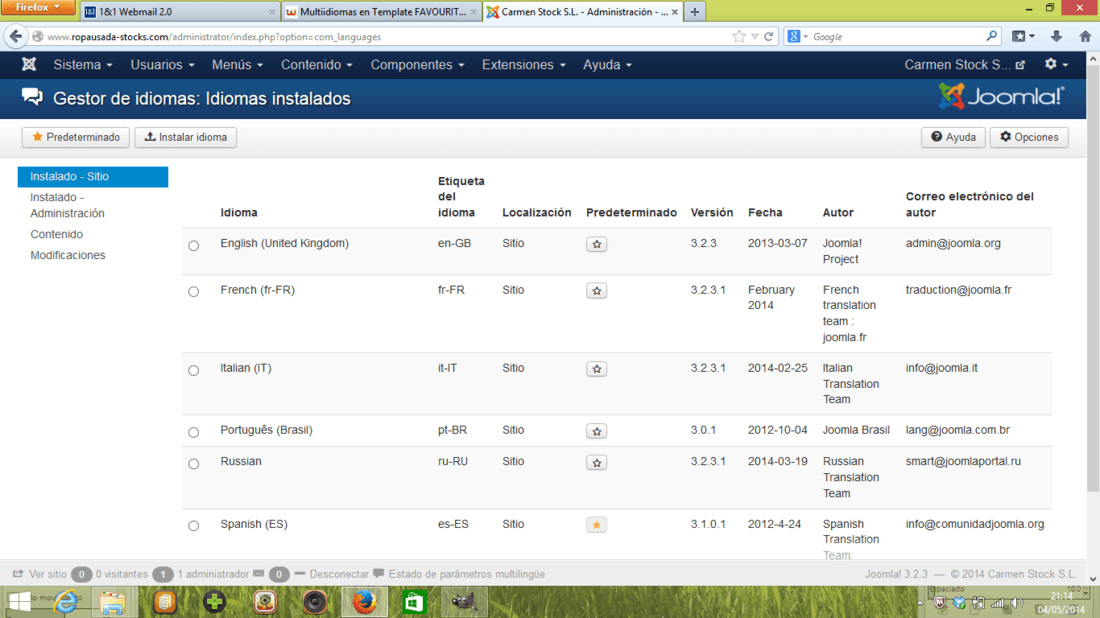This screenshot has height=618, width=1100.
Task: Open Internet Explorer from taskbar
Action: point(67,602)
